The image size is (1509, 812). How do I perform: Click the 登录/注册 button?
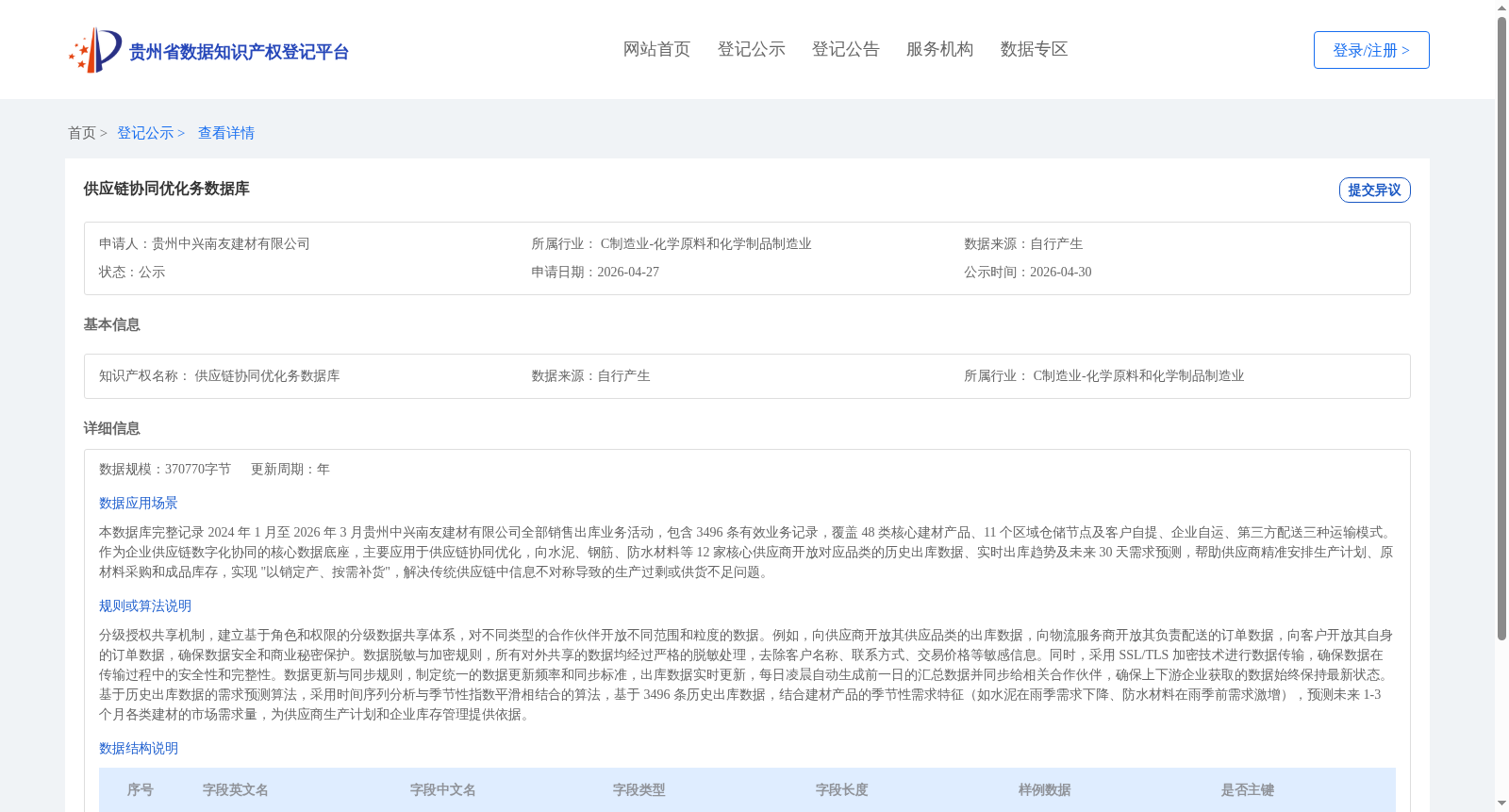(x=1371, y=50)
